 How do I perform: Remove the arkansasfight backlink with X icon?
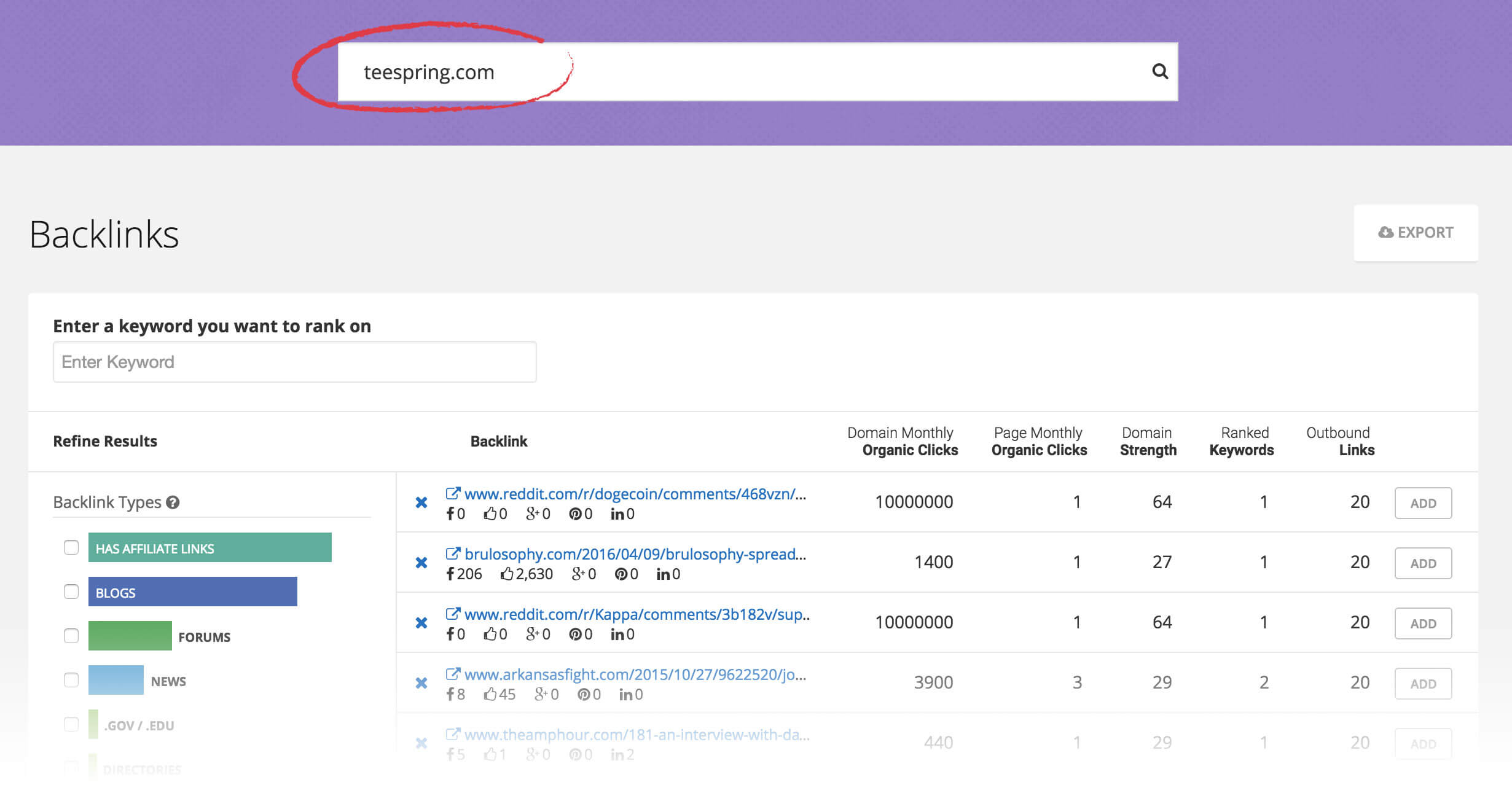[421, 683]
